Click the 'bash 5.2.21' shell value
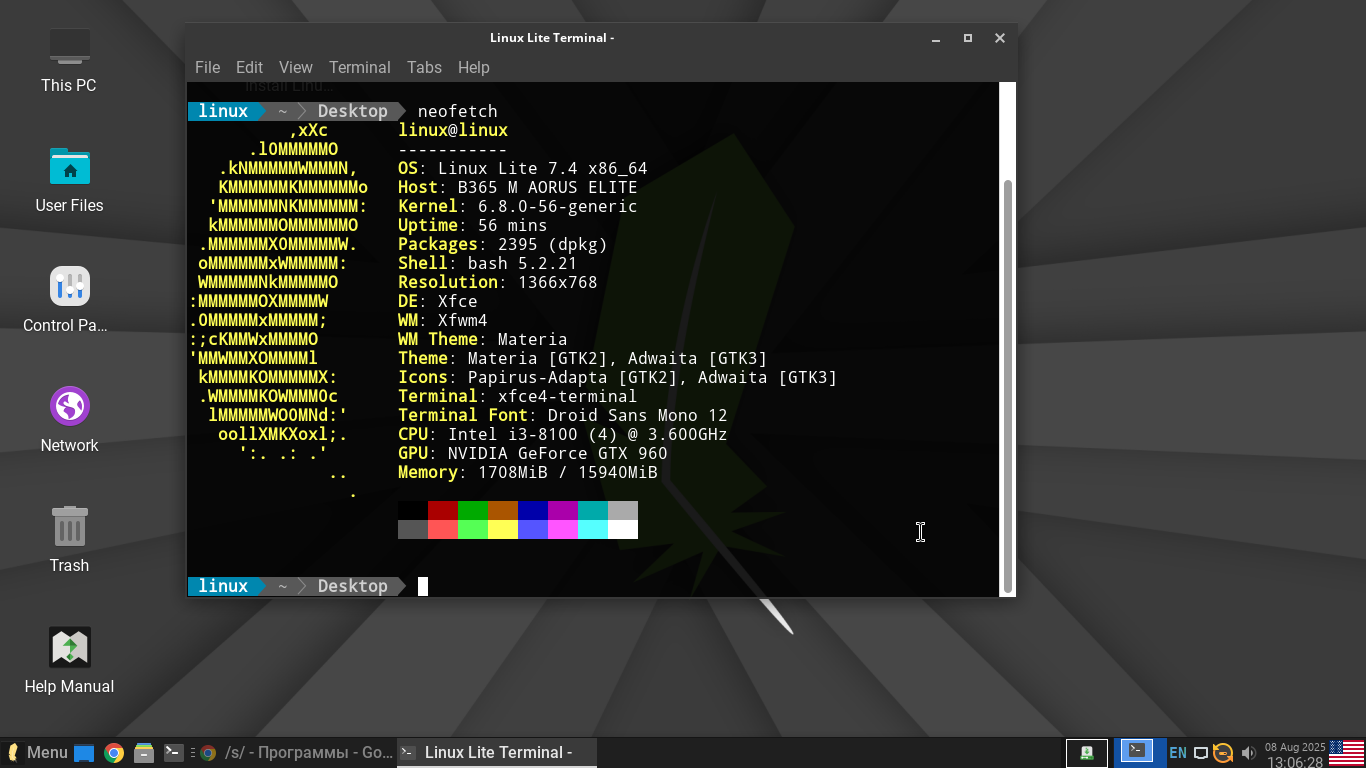The width and height of the screenshot is (1366, 768). [x=523, y=263]
